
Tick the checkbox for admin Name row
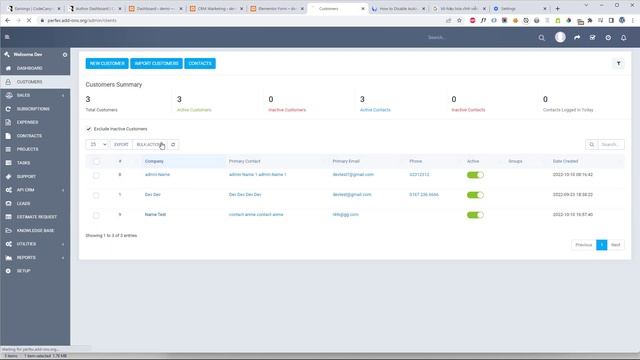tap(96, 176)
